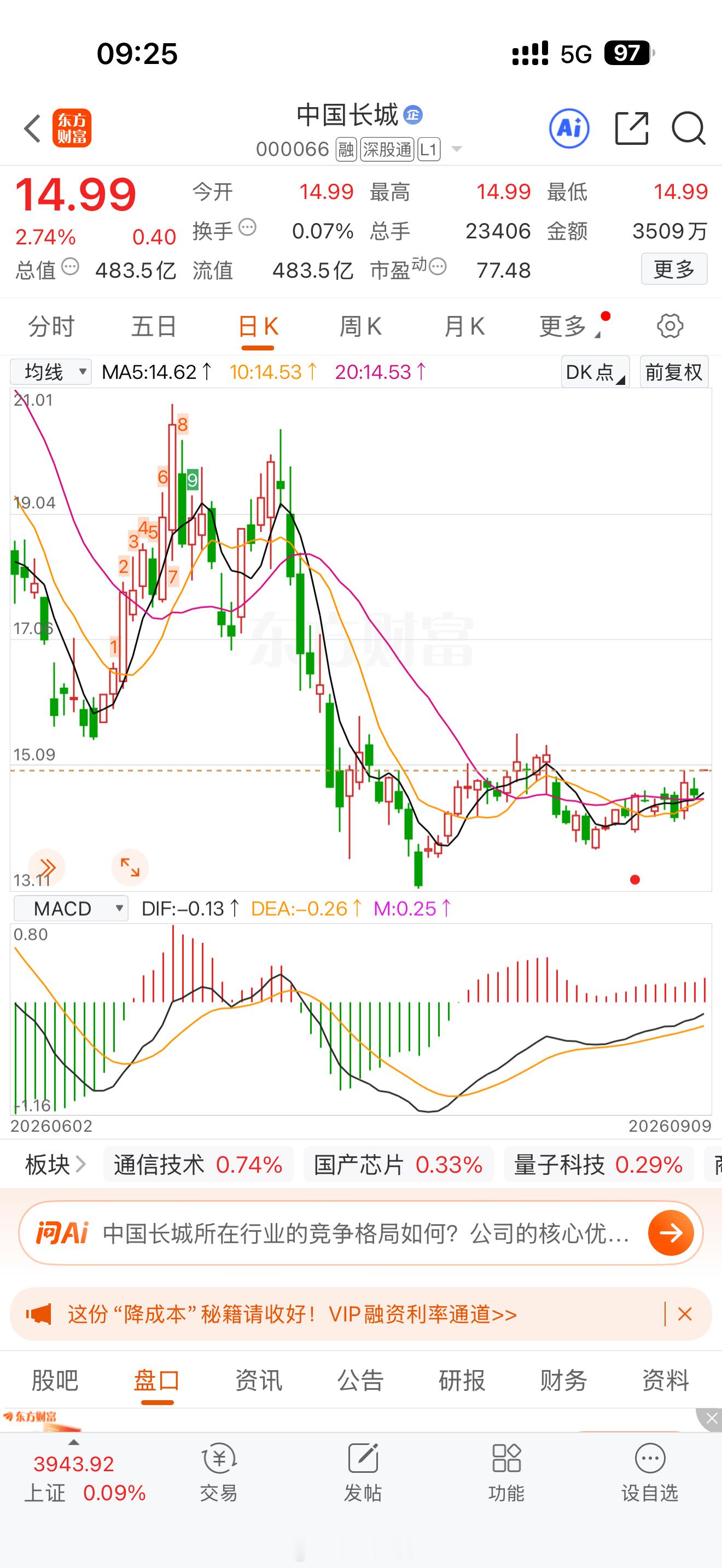Tap the 20:14.53 MA20 value
The width and height of the screenshot is (722, 1568).
tap(381, 372)
